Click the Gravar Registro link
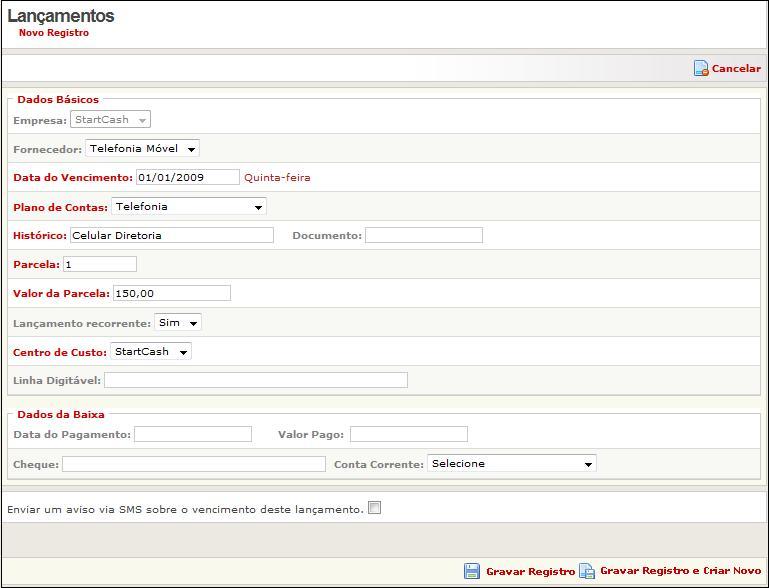 tap(530, 572)
